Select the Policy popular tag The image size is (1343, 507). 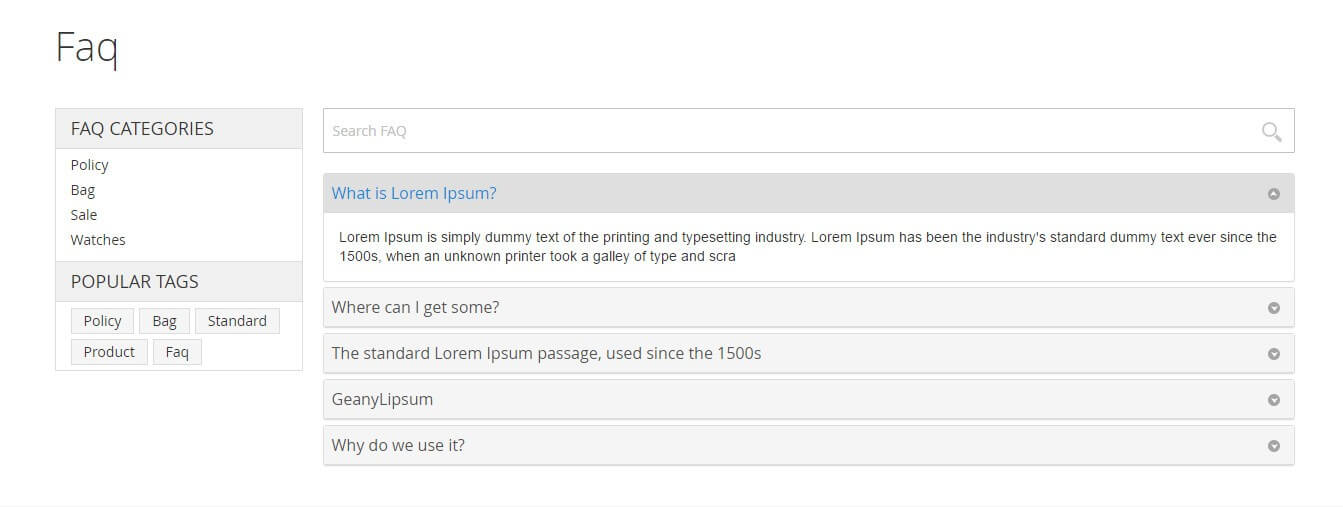tap(102, 321)
